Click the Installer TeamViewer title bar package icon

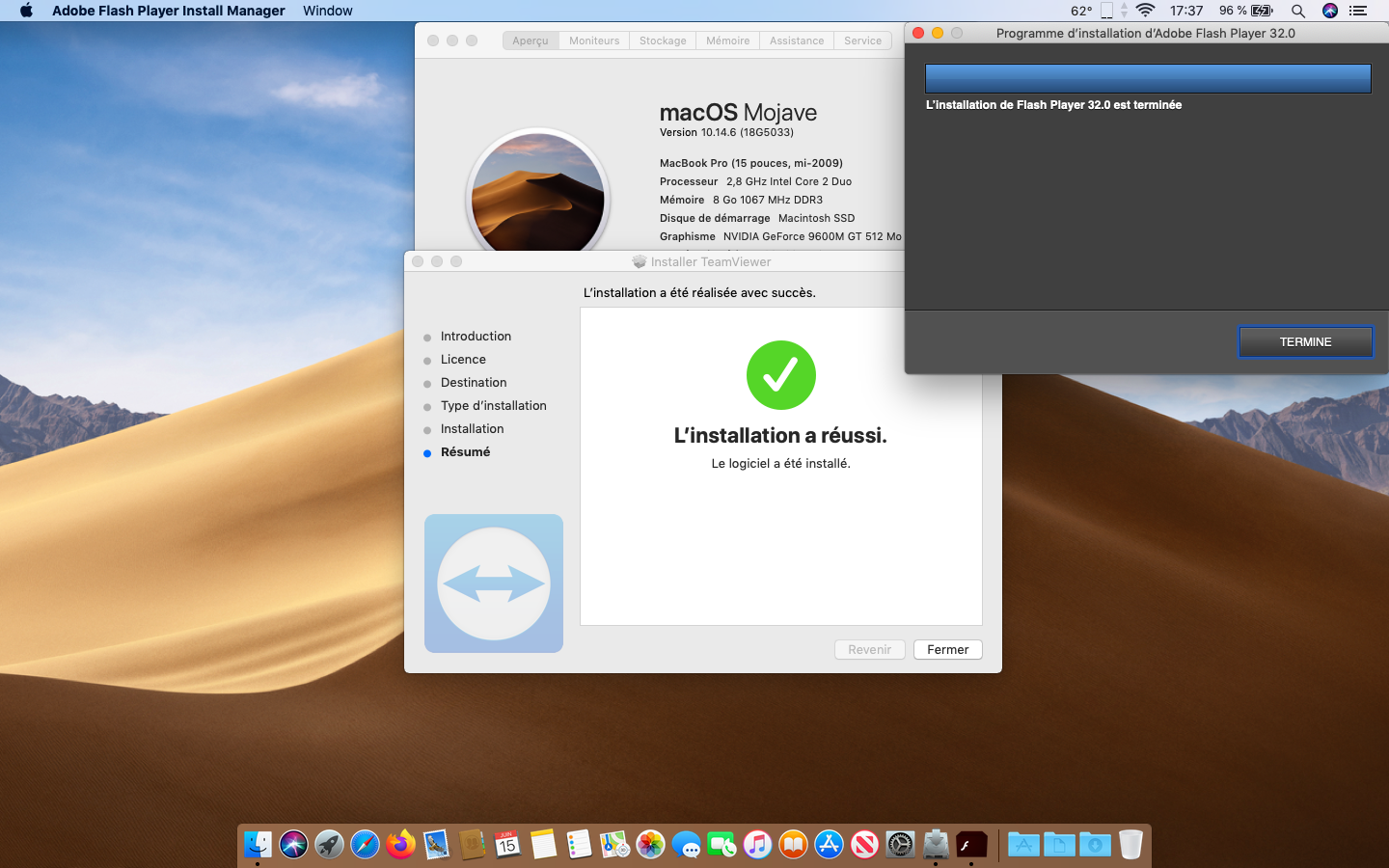coord(639,261)
